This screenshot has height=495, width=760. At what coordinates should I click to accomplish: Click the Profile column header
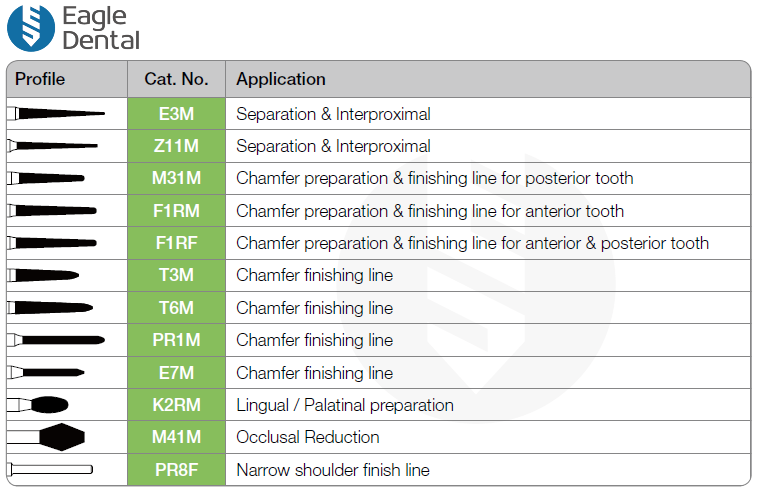[x=40, y=79]
